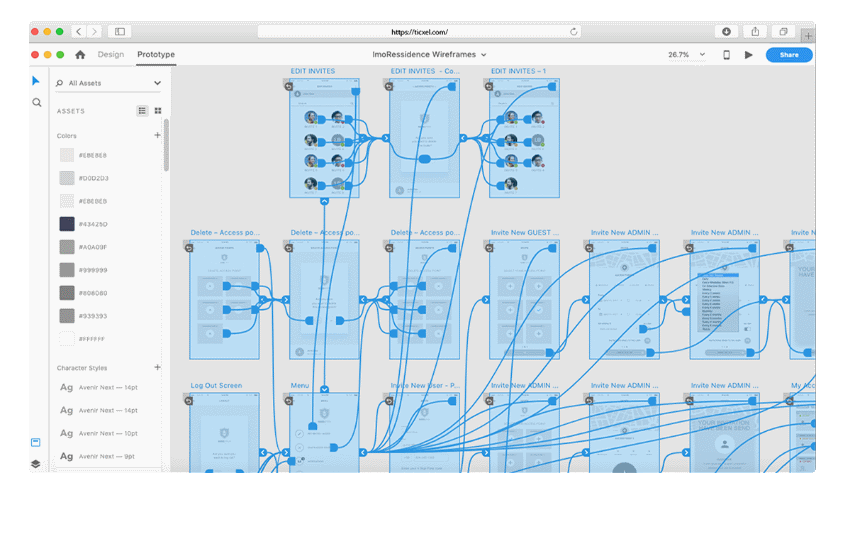Select Avenir Next 9pt character style

tap(97, 456)
